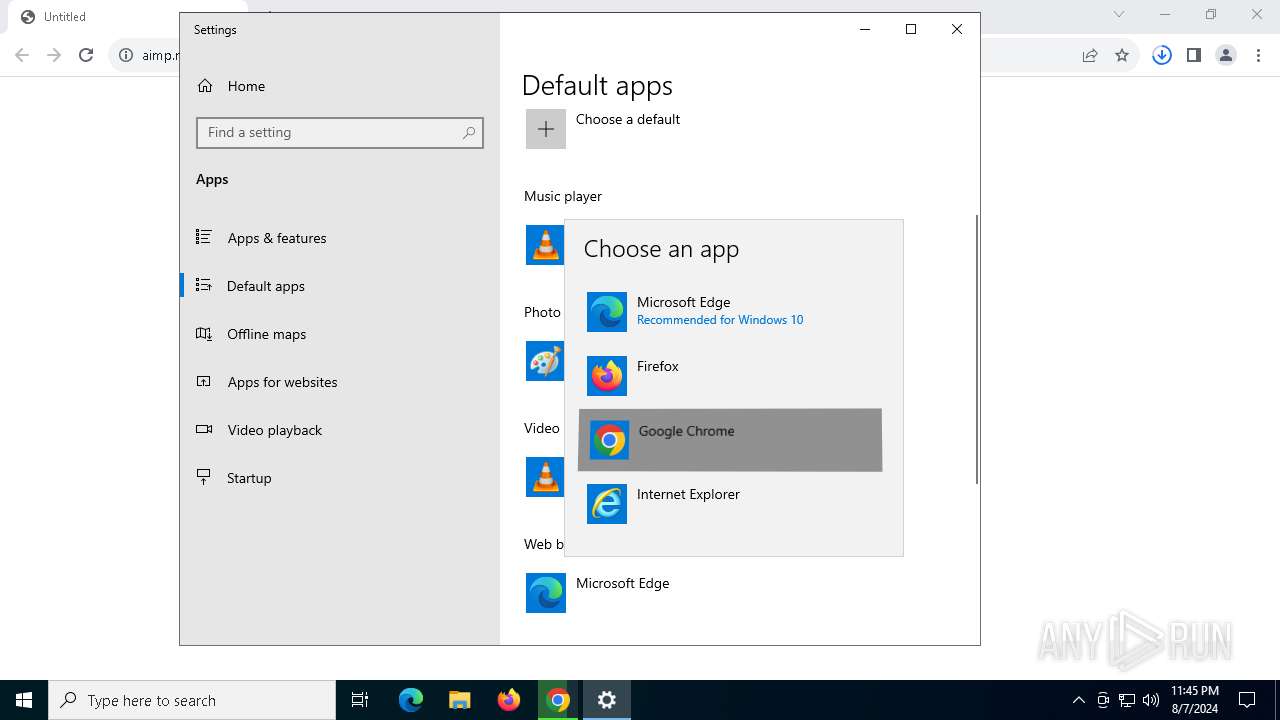Open Apps & features page

tap(340, 238)
